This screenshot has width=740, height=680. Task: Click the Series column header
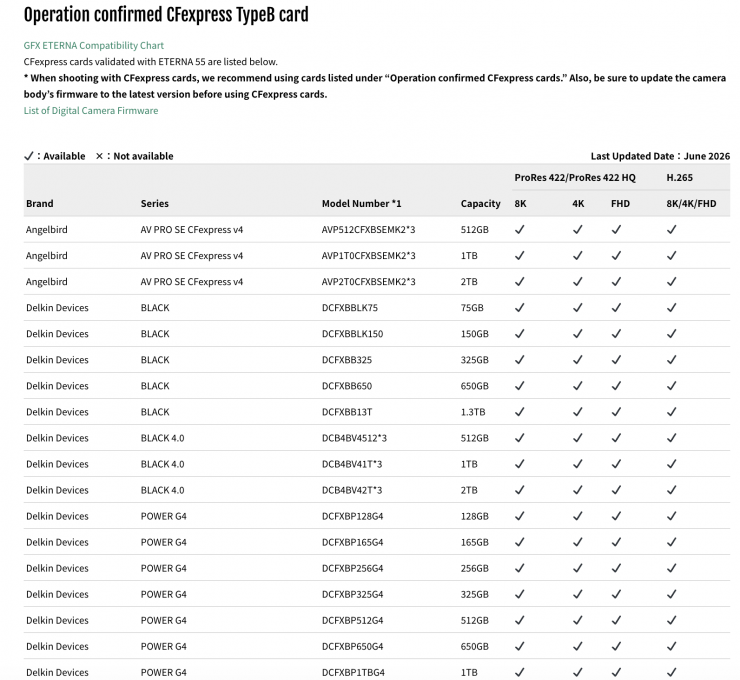point(154,203)
